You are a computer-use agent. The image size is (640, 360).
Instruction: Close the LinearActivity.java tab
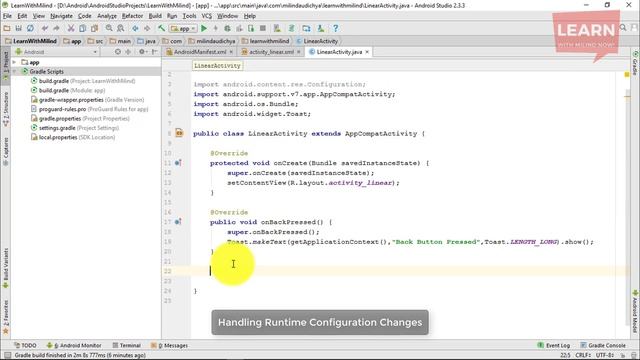pos(367,52)
